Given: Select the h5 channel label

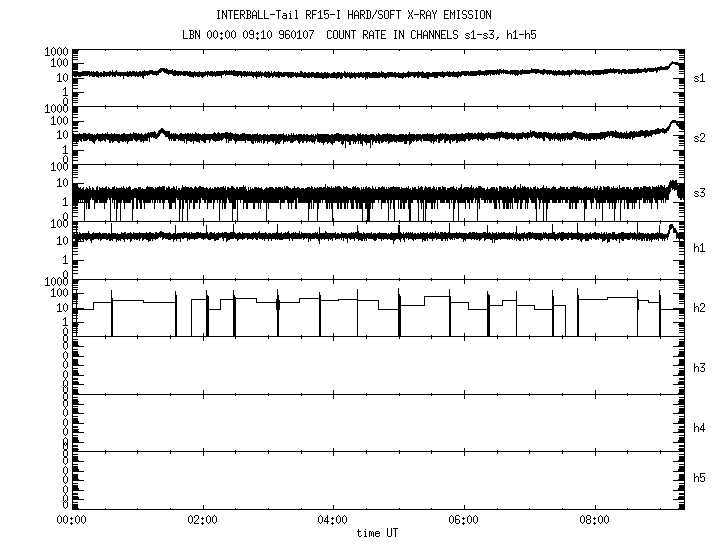Looking at the screenshot, I should [700, 478].
